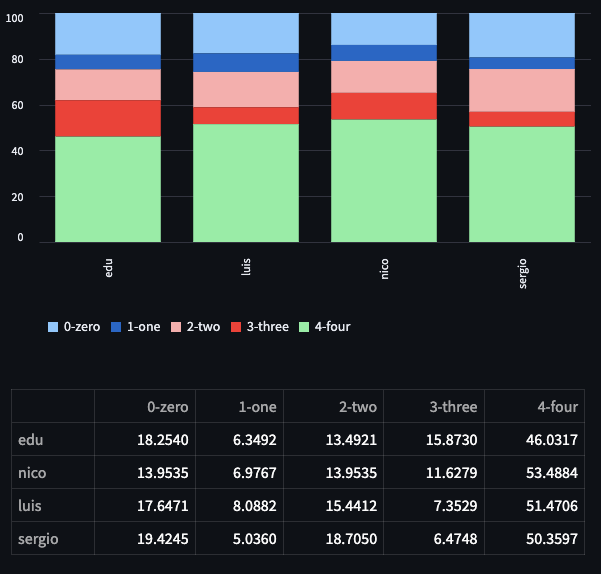Screen dimensions: 601x574
Task: Sort table by the 2-two column header
Action: pyautogui.click(x=333, y=406)
